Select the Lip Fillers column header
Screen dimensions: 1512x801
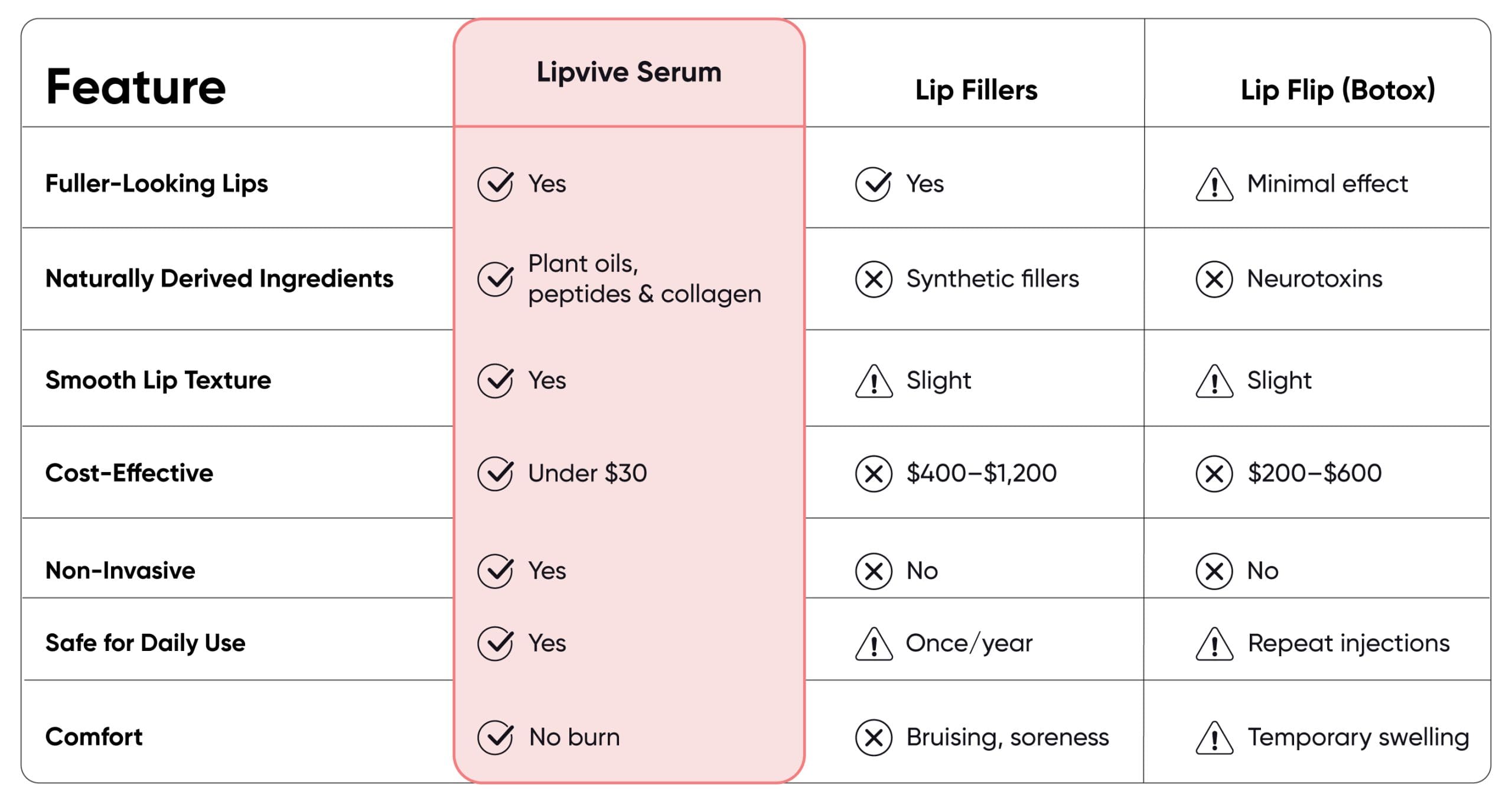[x=976, y=90]
